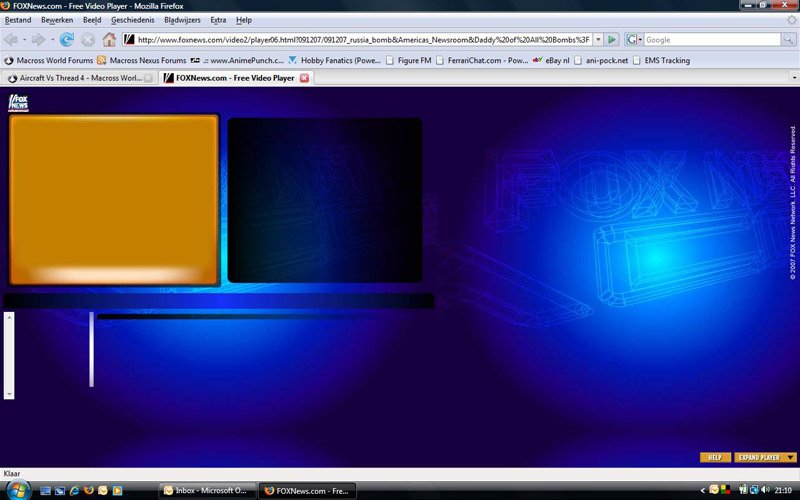Click the network connection tray icon

pyautogui.click(x=754, y=490)
